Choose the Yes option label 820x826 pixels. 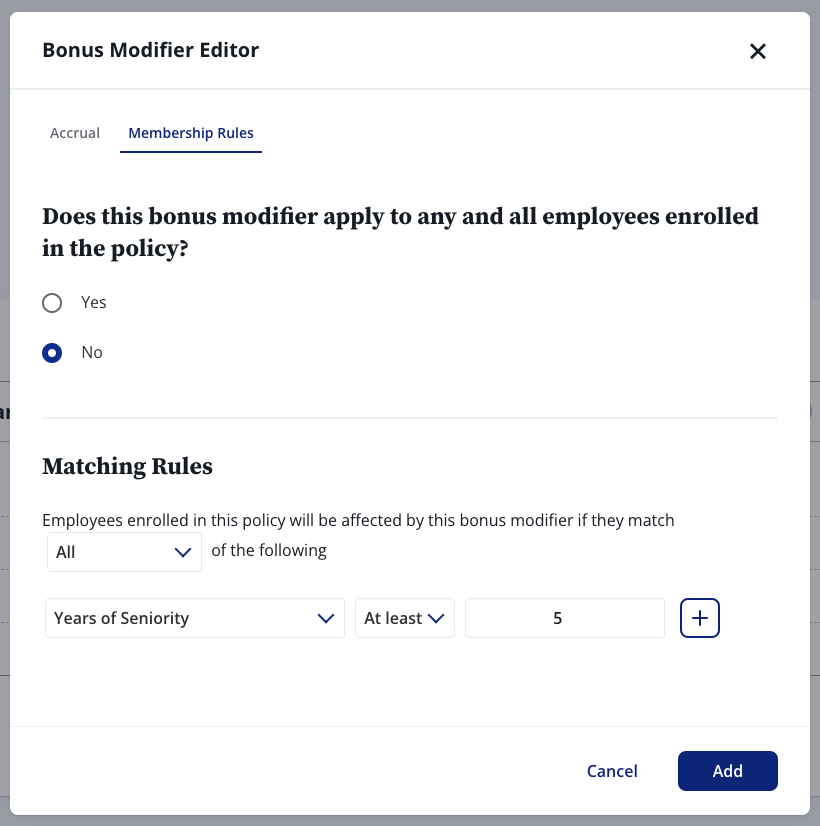pos(94,302)
